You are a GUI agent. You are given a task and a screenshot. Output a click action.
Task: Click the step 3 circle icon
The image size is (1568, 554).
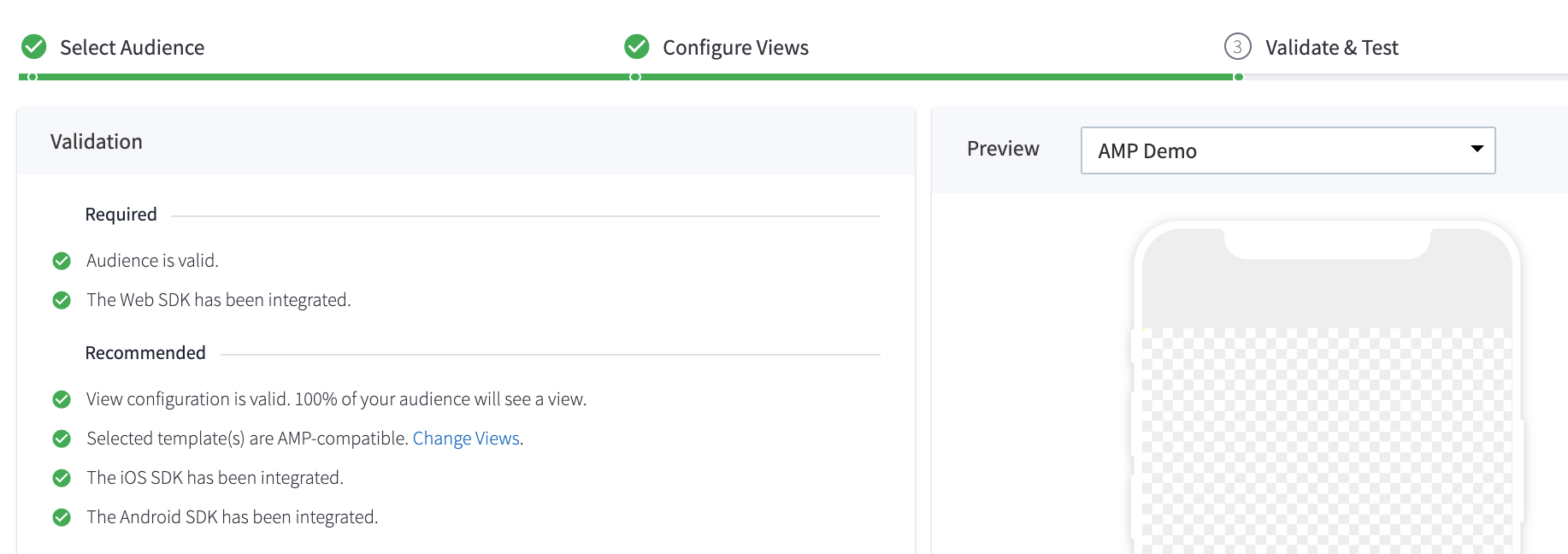1237,47
